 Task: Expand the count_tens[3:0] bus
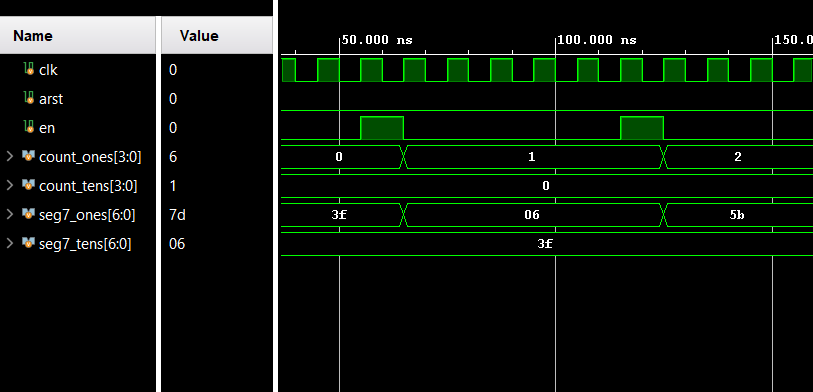[9, 185]
